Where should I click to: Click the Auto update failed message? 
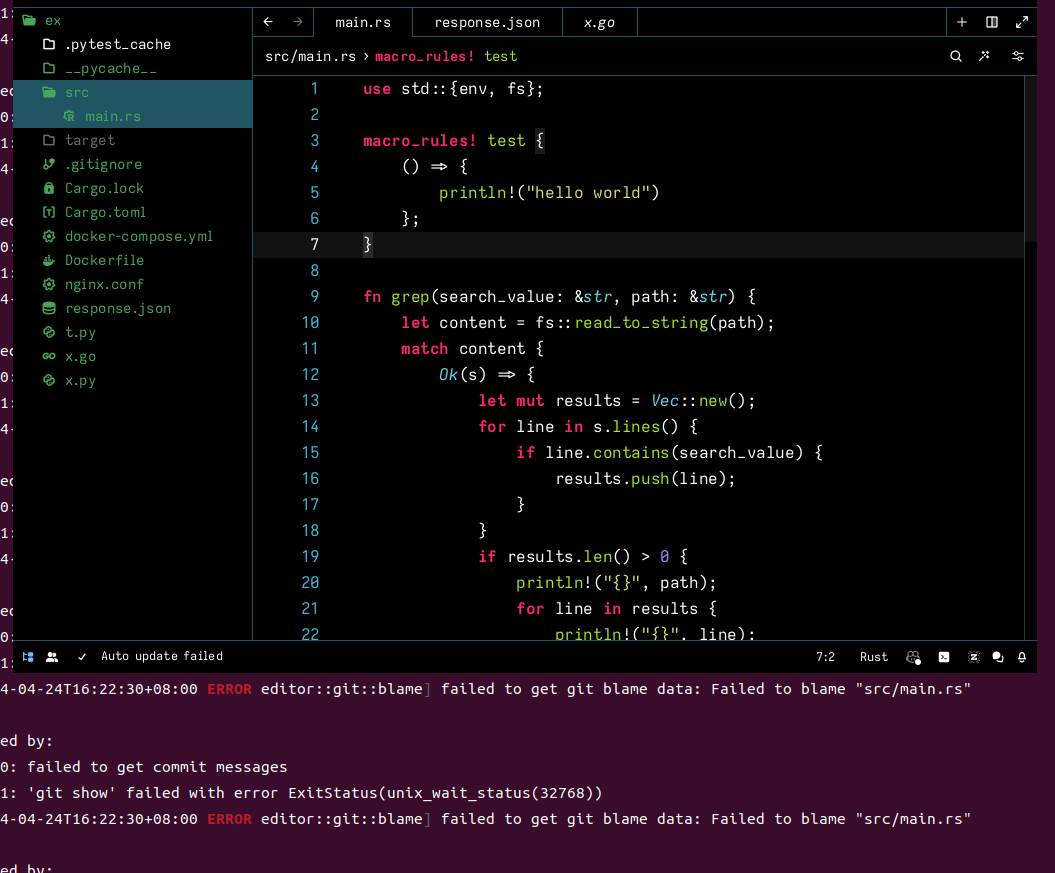tap(161, 656)
